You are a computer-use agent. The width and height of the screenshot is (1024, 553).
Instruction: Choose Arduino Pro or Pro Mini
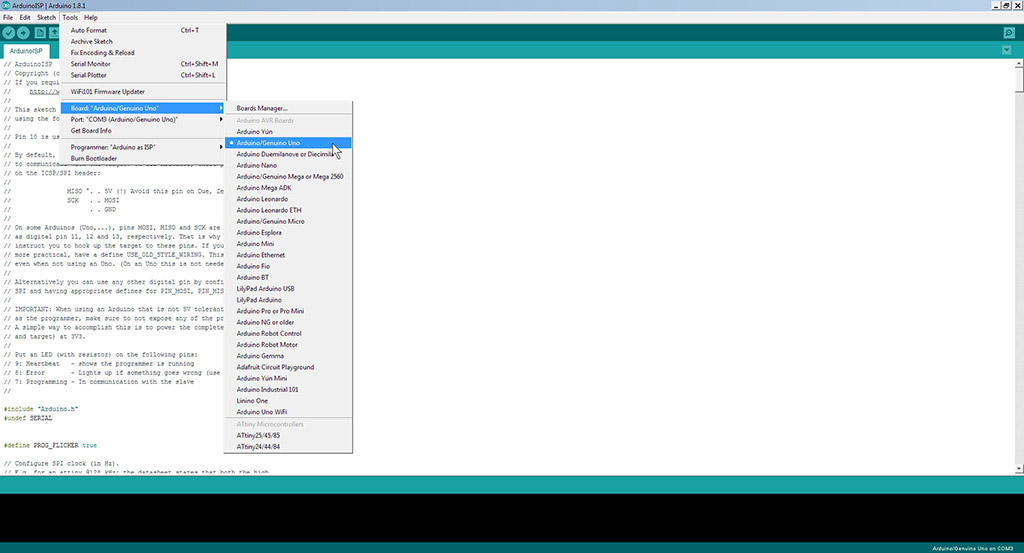point(288,311)
